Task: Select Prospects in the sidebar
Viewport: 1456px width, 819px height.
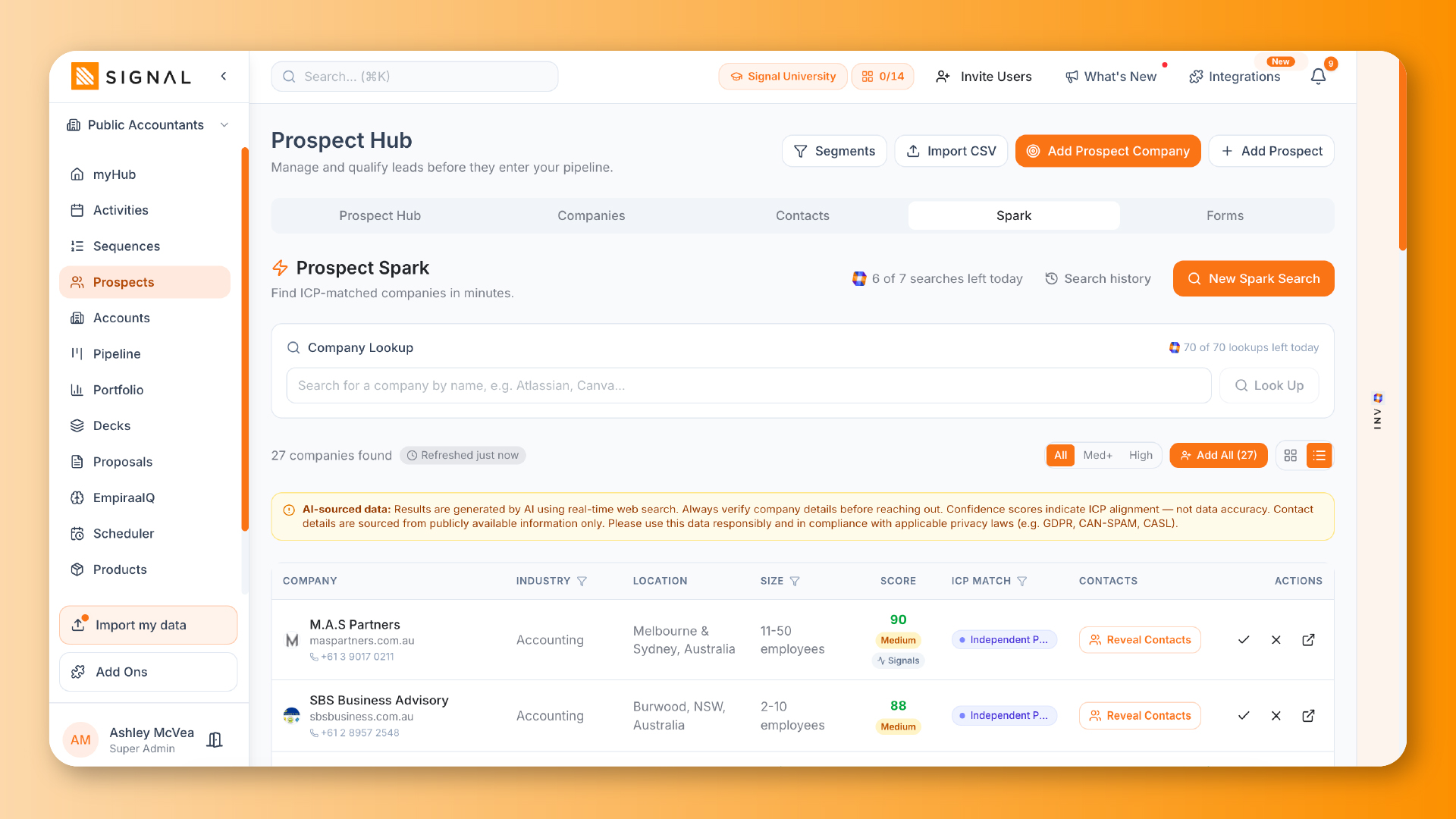Action: (145, 282)
